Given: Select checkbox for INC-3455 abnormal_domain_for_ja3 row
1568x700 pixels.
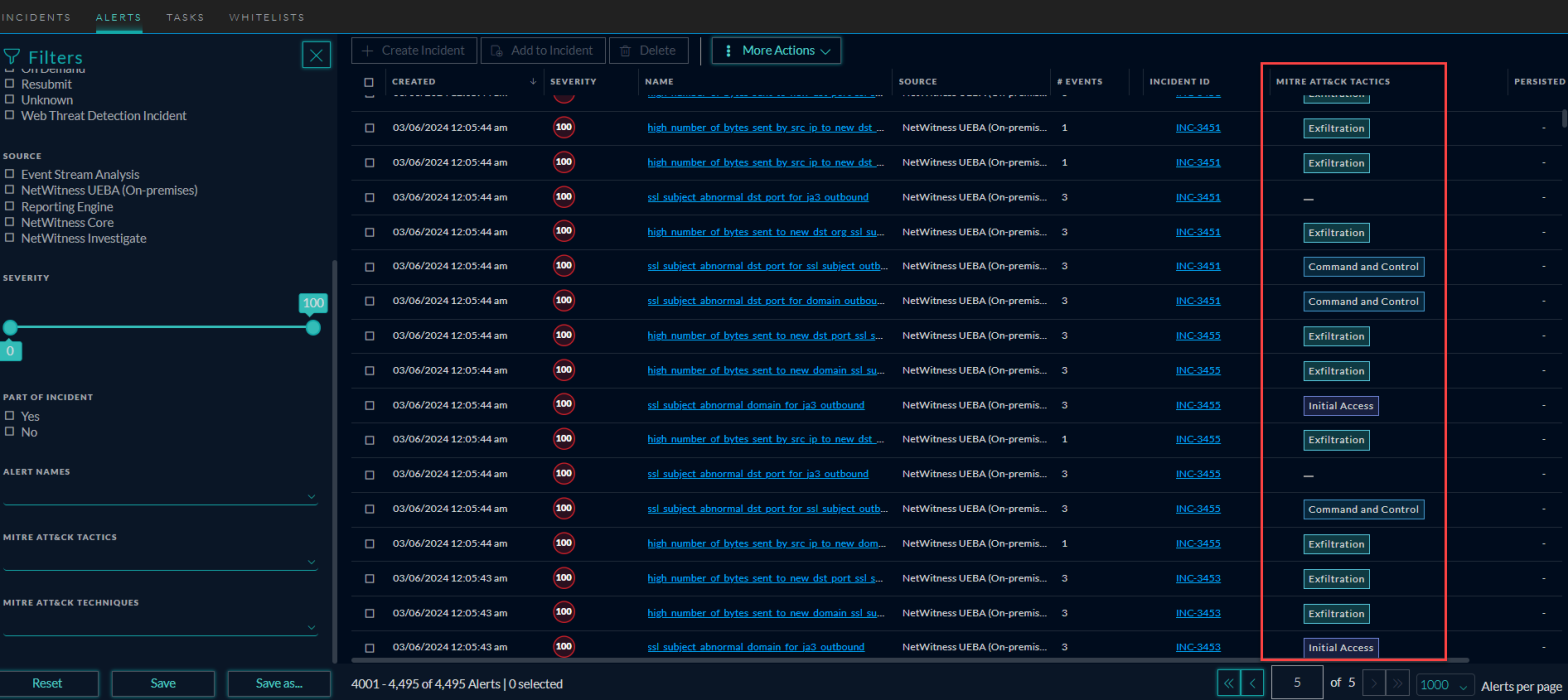Looking at the screenshot, I should coord(369,405).
